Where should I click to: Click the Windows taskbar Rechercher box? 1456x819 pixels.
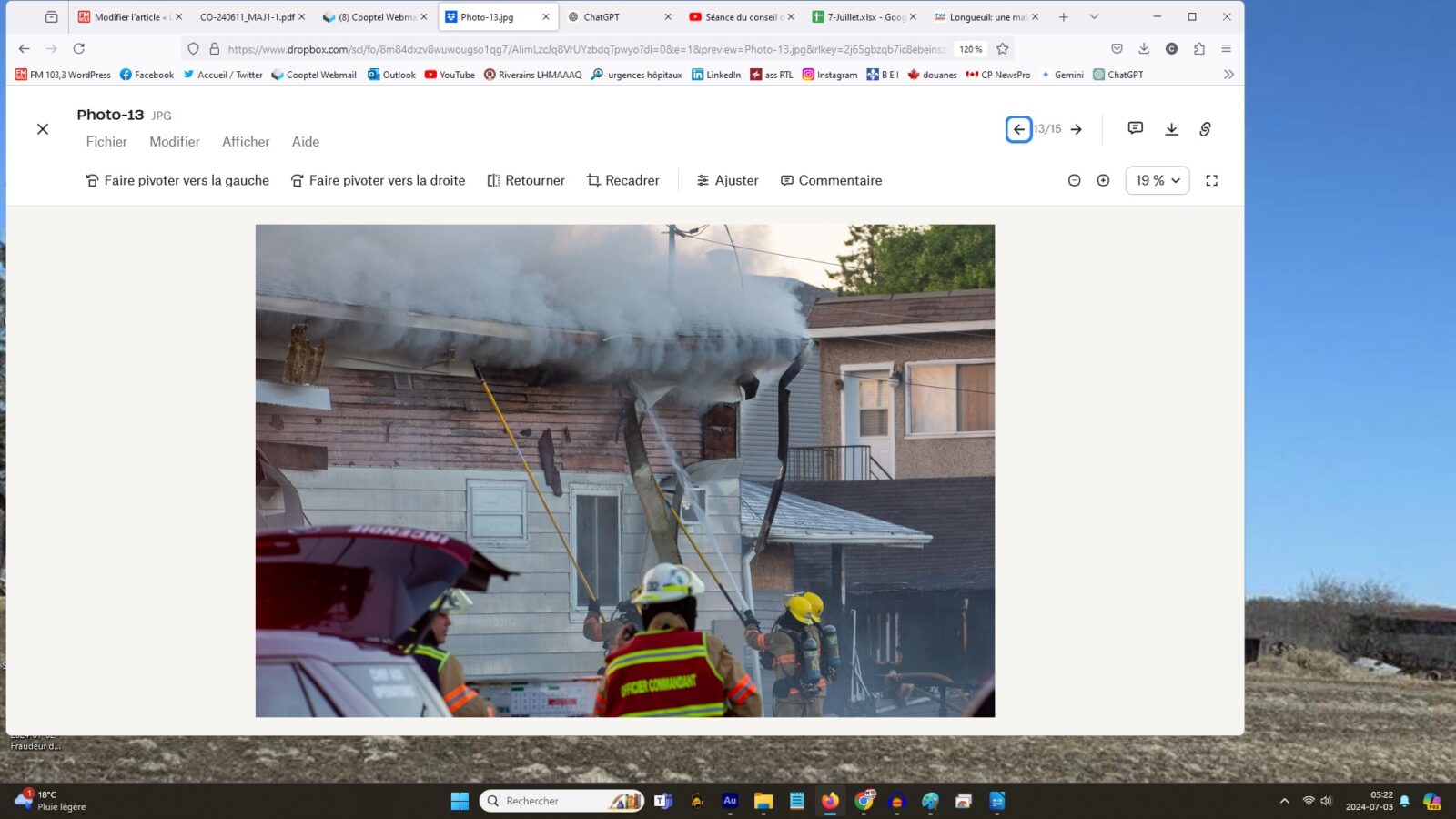555,801
